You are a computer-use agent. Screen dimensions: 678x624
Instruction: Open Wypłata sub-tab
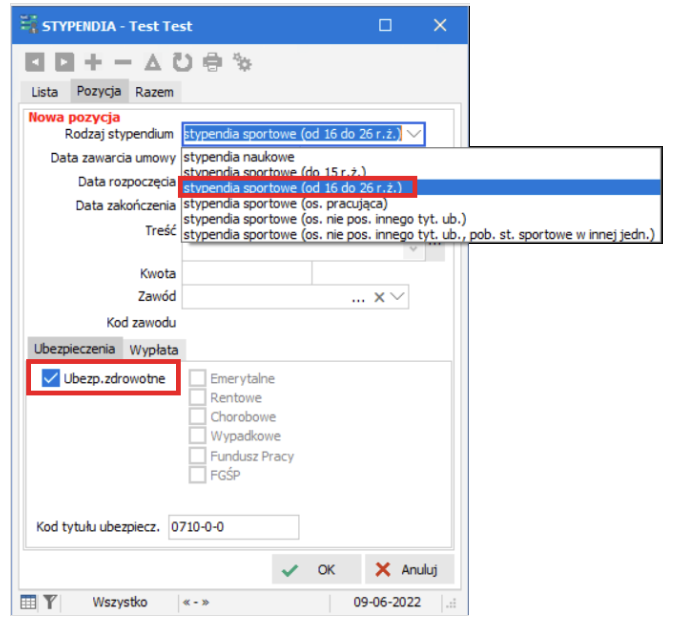pyautogui.click(x=154, y=349)
